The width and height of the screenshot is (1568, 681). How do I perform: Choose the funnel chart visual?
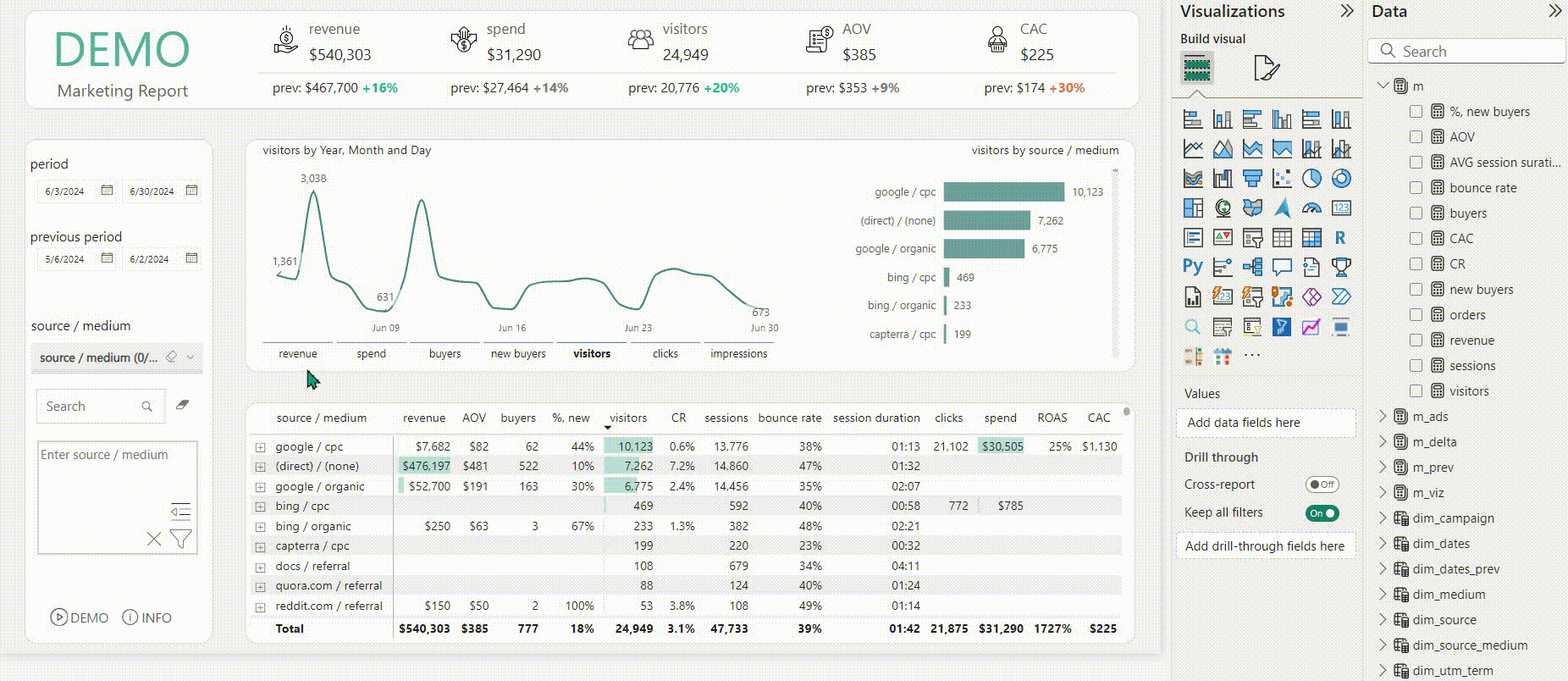click(1252, 179)
